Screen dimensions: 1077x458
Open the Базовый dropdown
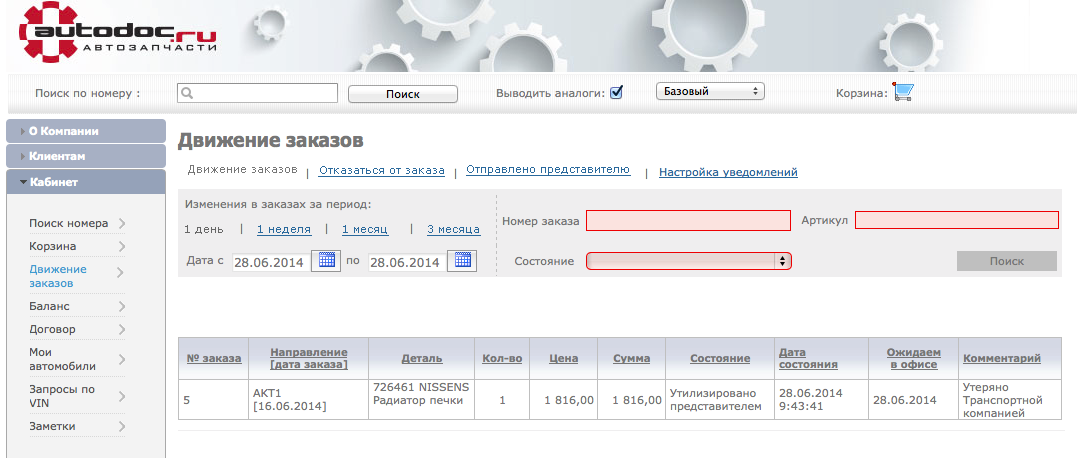[x=709, y=92]
